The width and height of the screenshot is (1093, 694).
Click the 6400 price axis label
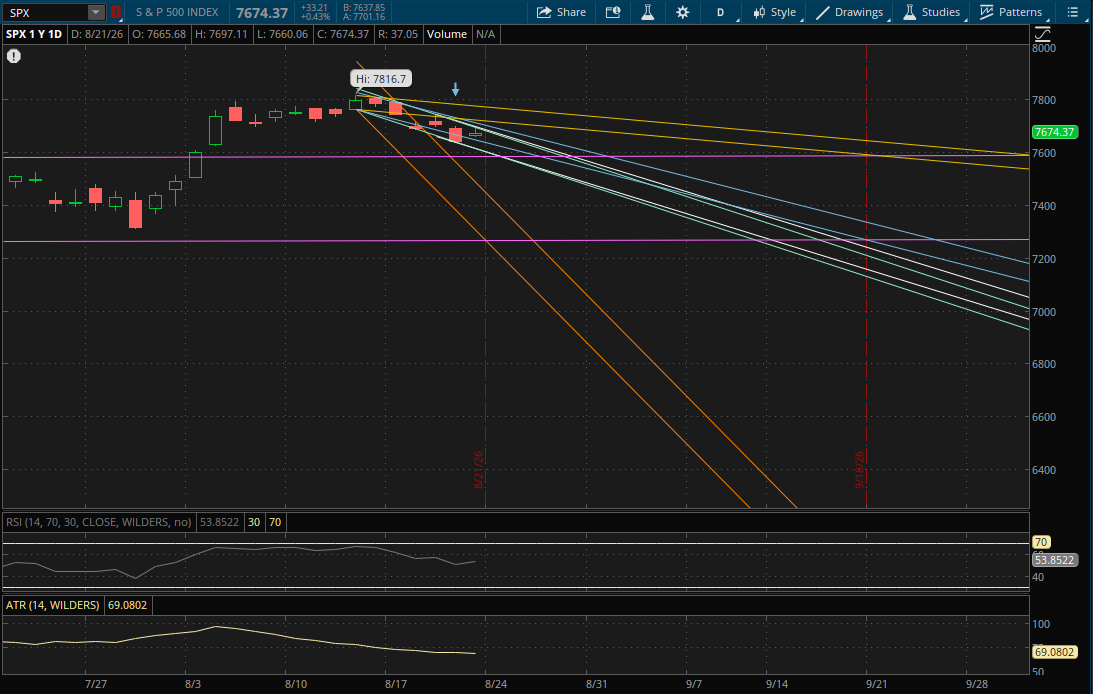click(1044, 470)
